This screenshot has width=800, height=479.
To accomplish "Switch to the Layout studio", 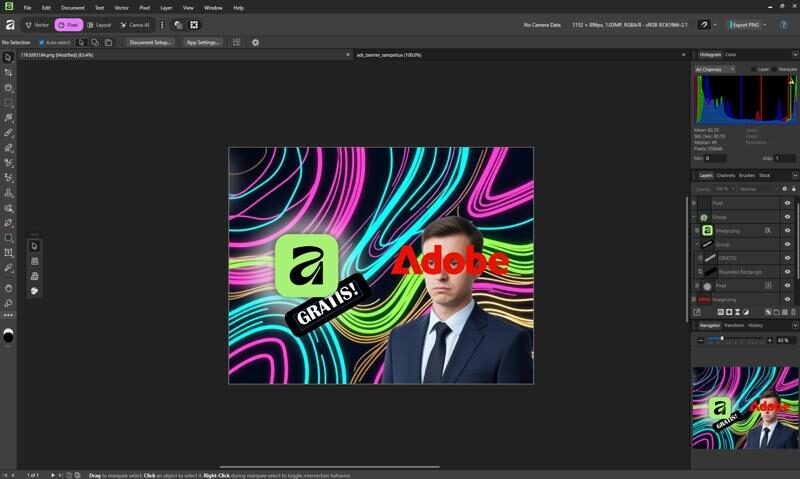I will 99,24.
